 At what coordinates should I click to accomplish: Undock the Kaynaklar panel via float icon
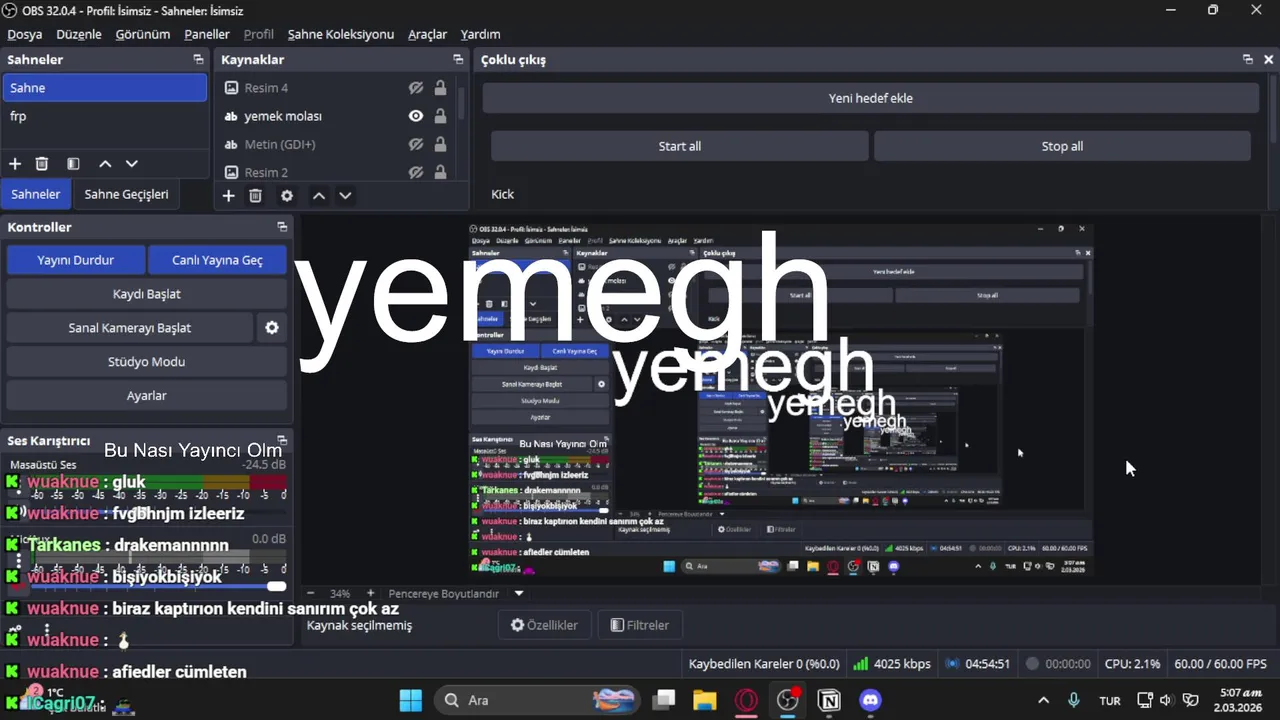(458, 60)
